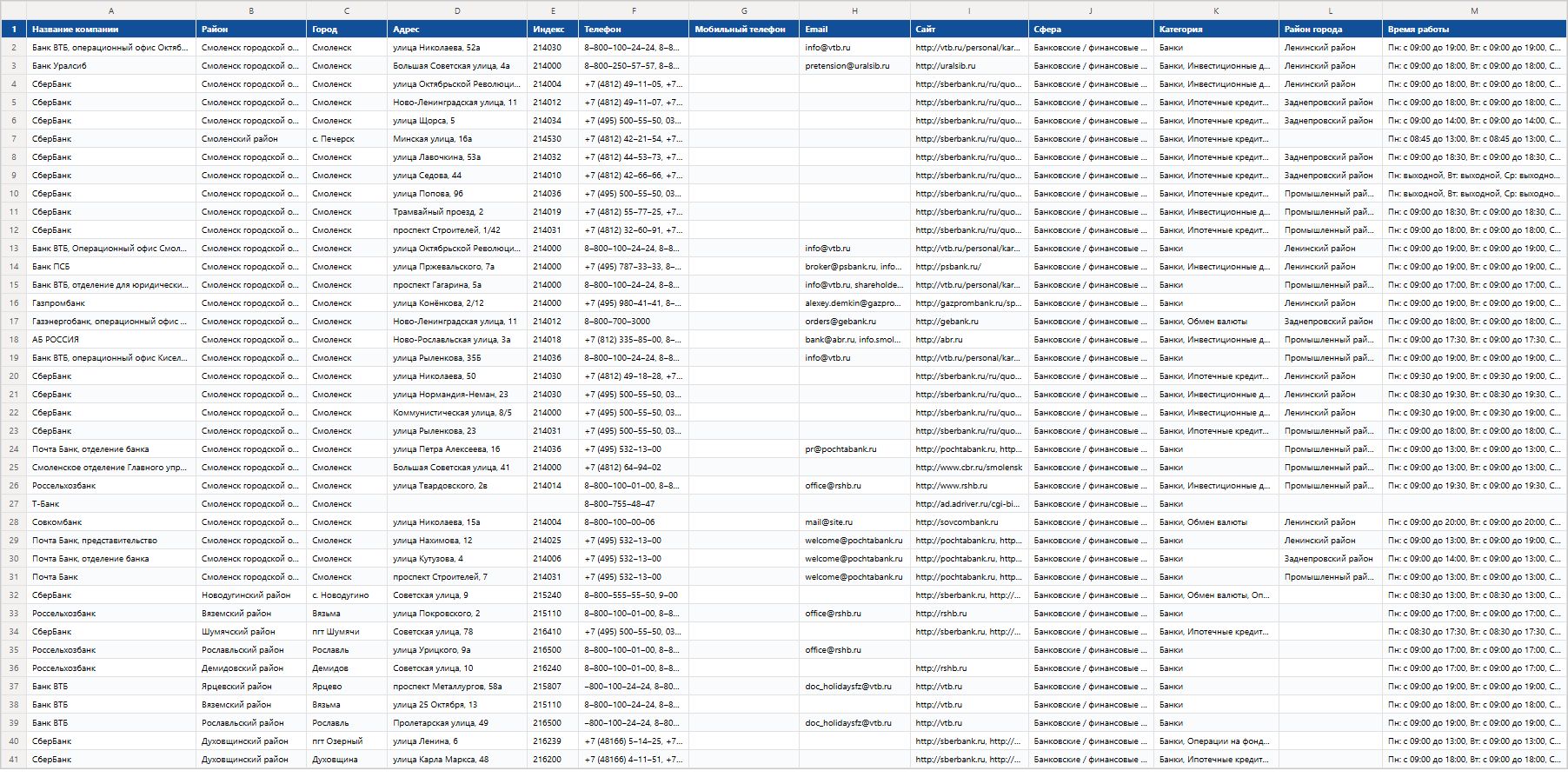The width and height of the screenshot is (1568, 784).
Task: Click the 'Название компании' header cell
Action: pyautogui.click(x=111, y=30)
